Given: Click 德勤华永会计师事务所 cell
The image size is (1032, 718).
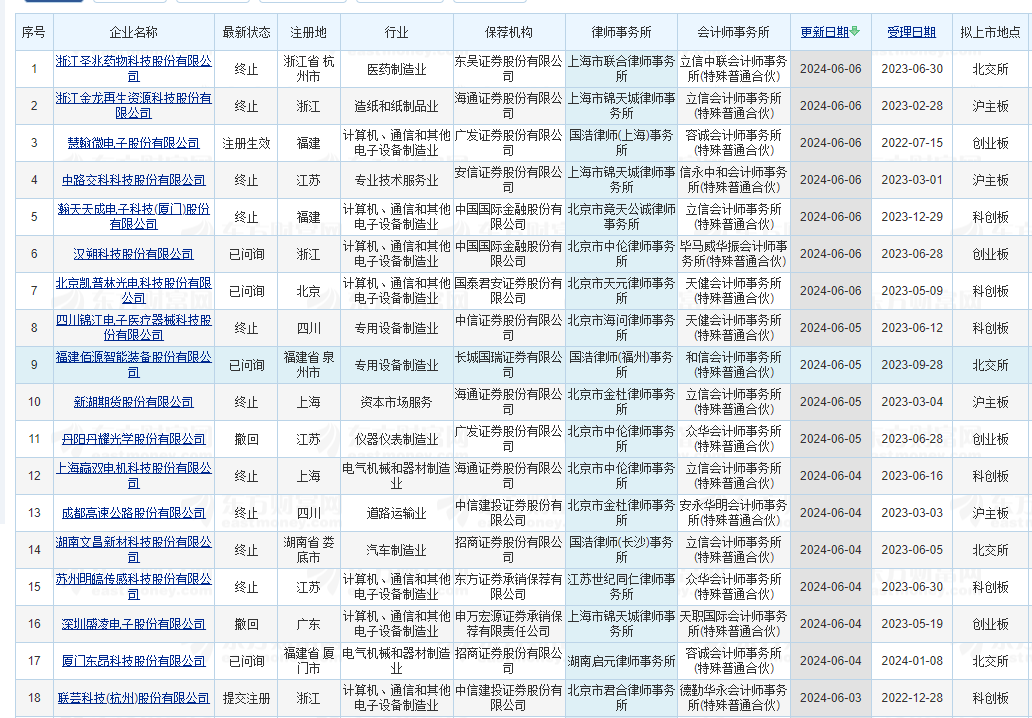Looking at the screenshot, I should click(x=734, y=698).
